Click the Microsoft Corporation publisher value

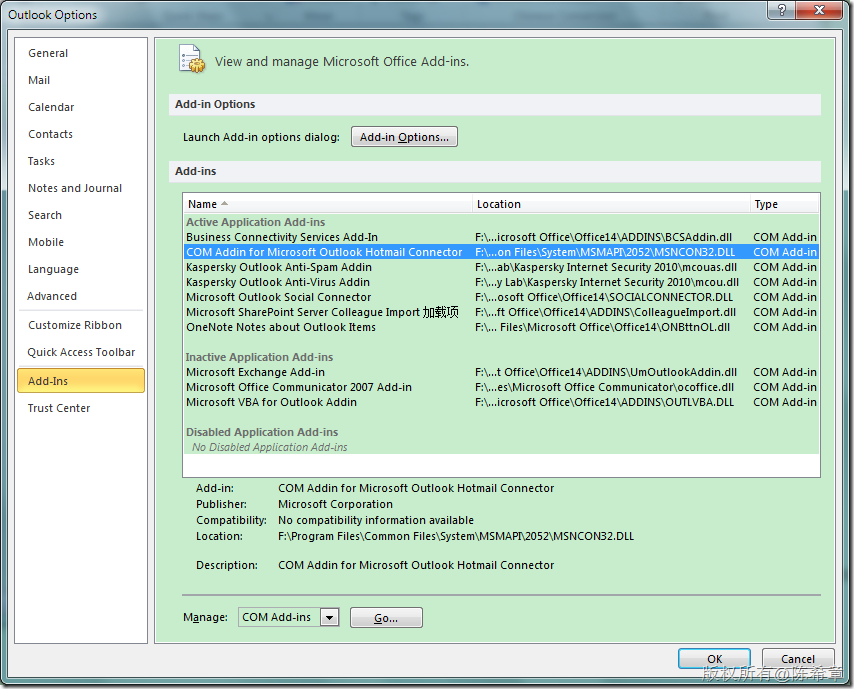pyautogui.click(x=336, y=504)
